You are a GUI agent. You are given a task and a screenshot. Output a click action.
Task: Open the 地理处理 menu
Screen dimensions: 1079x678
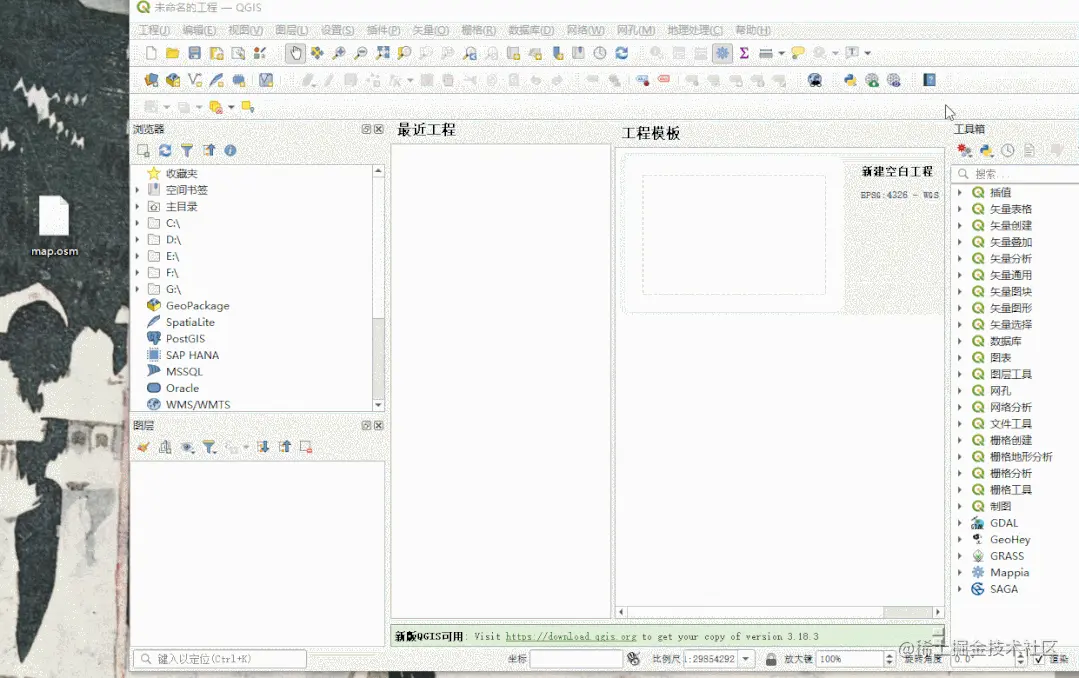(x=695, y=30)
